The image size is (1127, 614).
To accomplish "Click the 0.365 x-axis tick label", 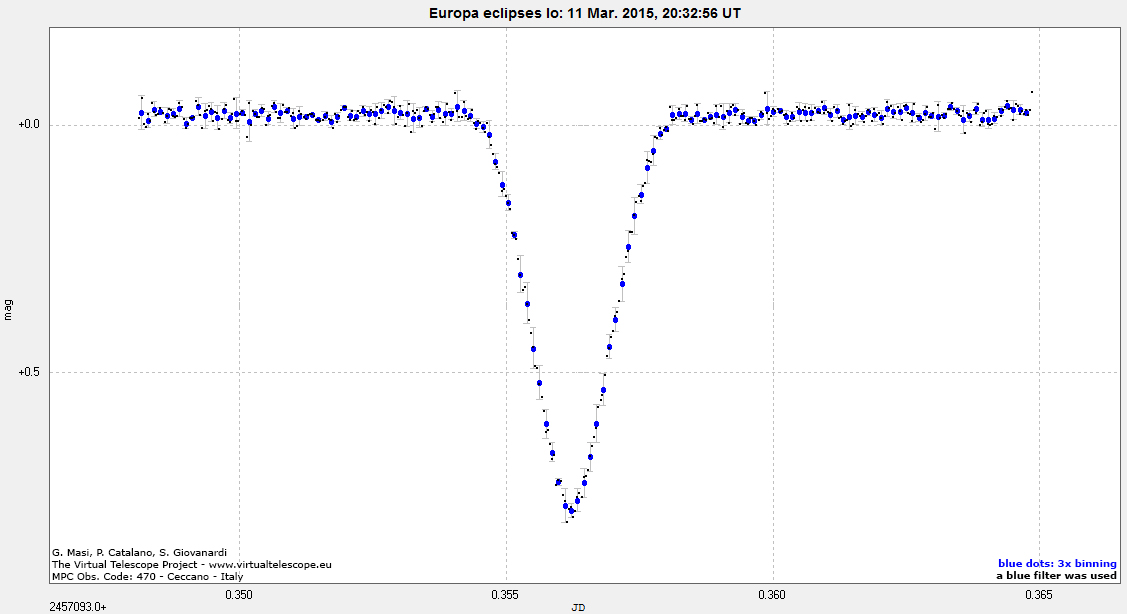I will click(x=1039, y=595).
